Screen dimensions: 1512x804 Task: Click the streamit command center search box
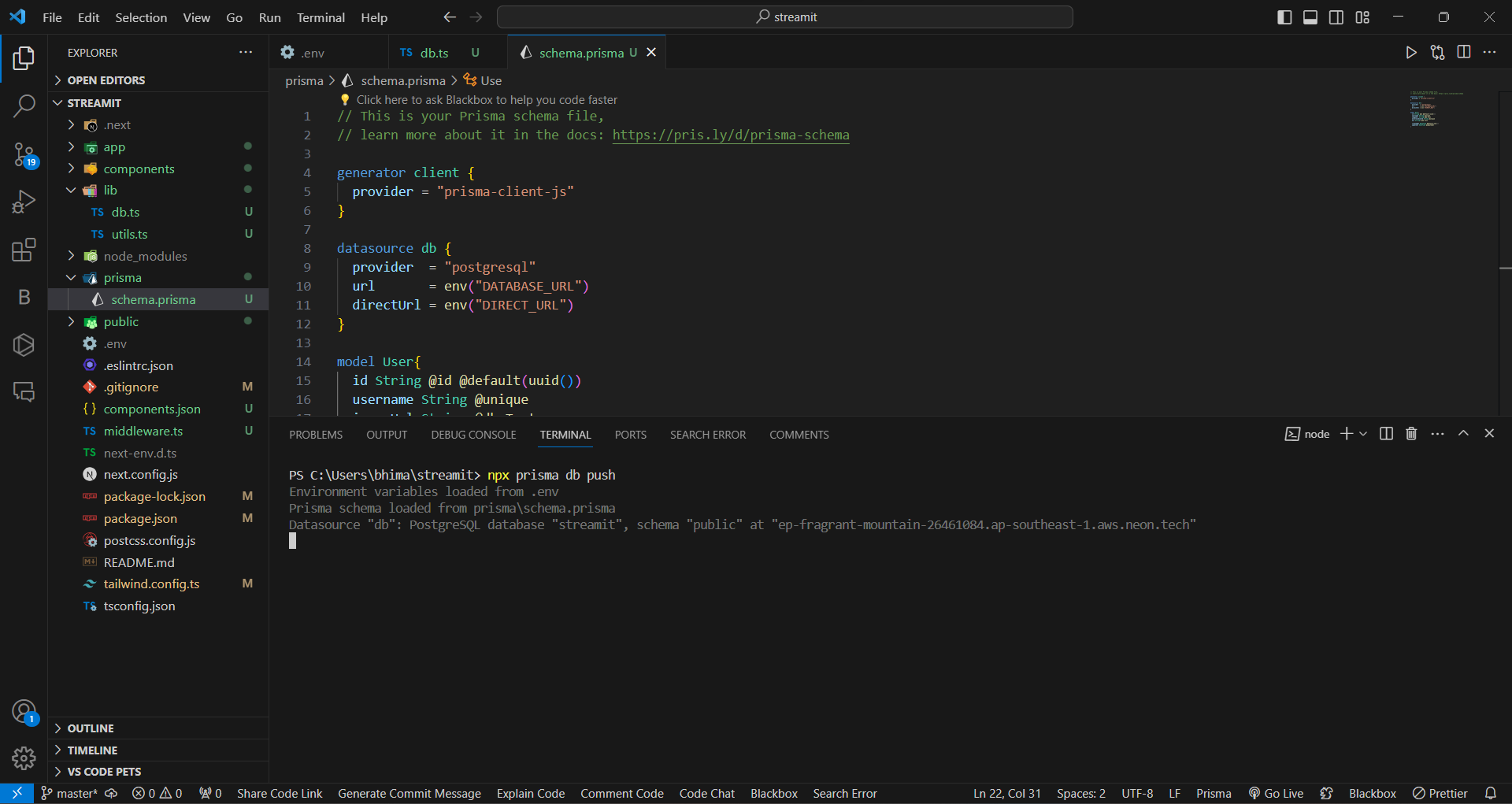point(785,17)
